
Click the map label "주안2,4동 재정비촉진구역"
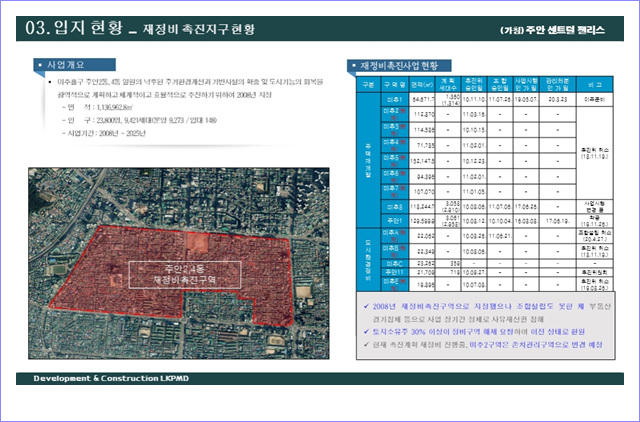(185, 275)
